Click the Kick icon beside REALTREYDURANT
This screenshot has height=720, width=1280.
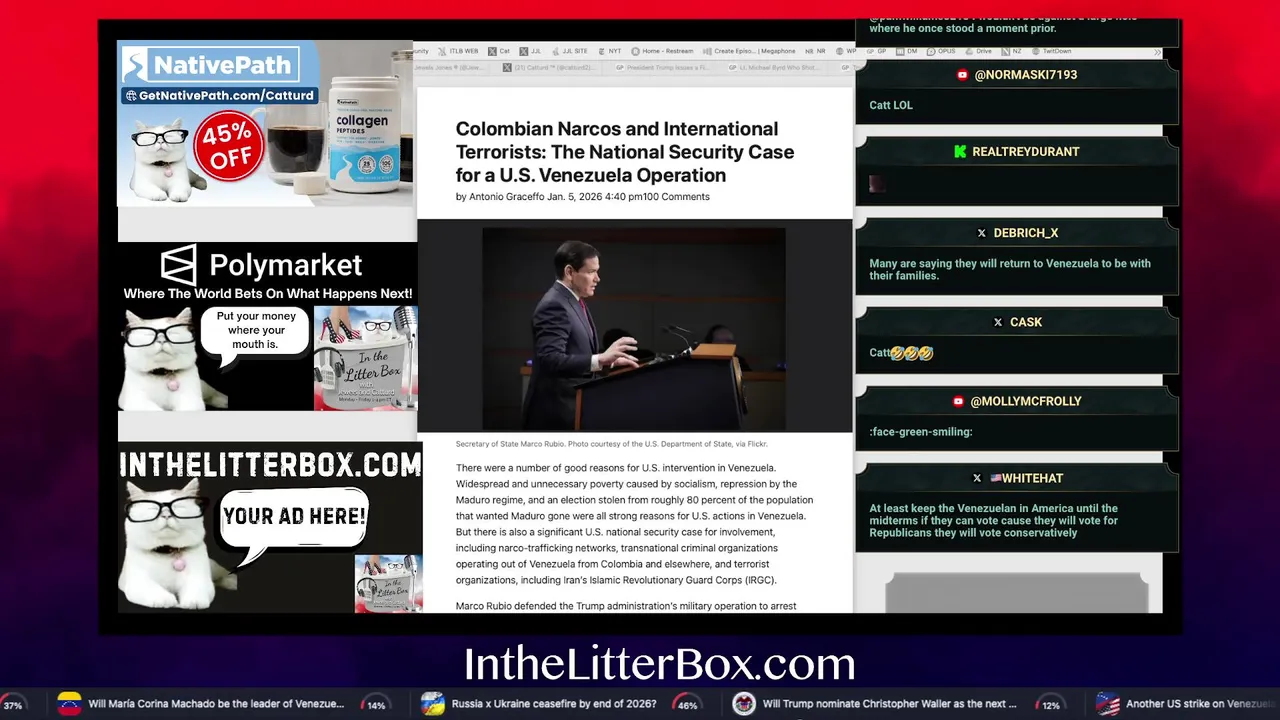[960, 152]
